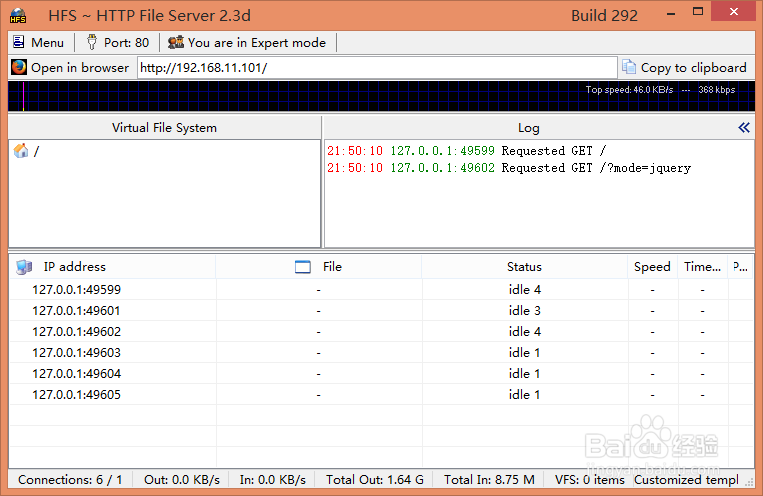Click the bandwidth speed graph
Viewport: 763px width, 496px height.
382,96
